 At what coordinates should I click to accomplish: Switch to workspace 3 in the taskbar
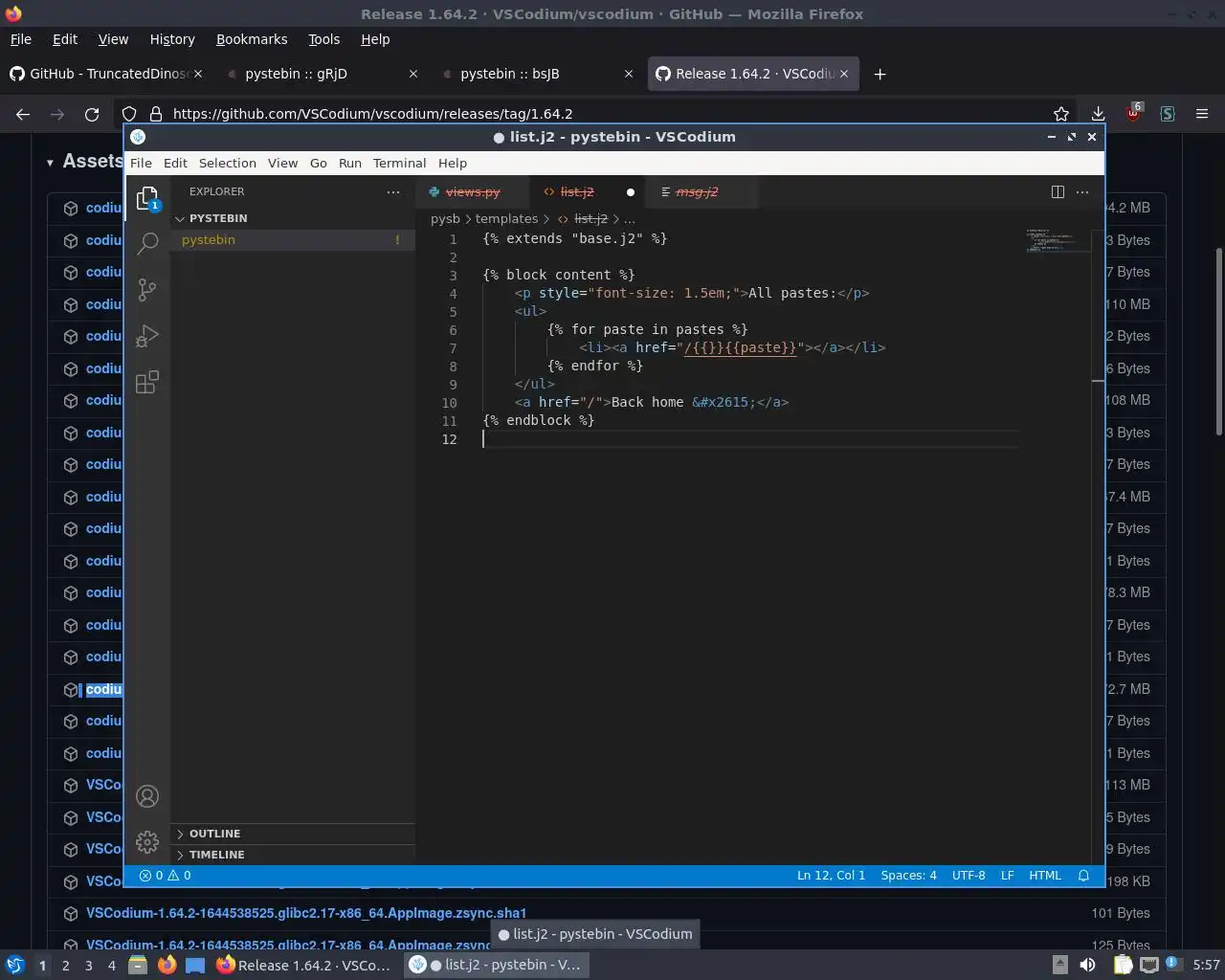89,965
